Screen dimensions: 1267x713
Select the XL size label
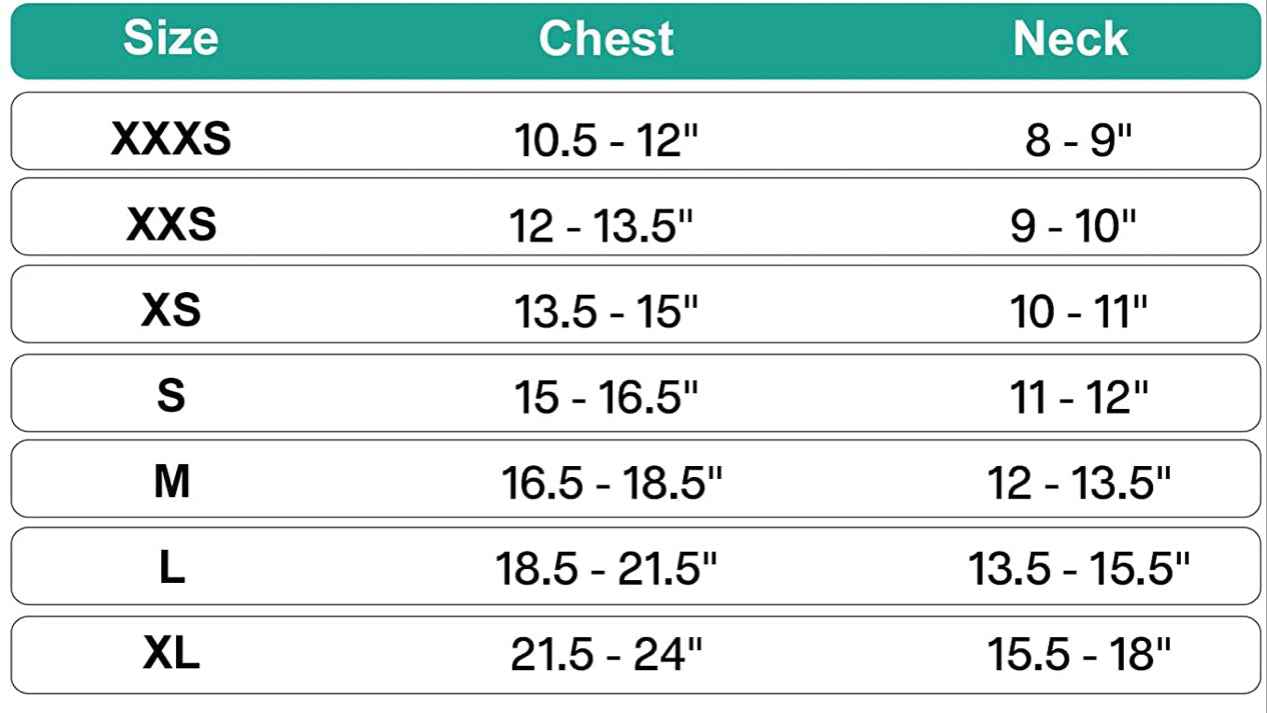pos(171,655)
